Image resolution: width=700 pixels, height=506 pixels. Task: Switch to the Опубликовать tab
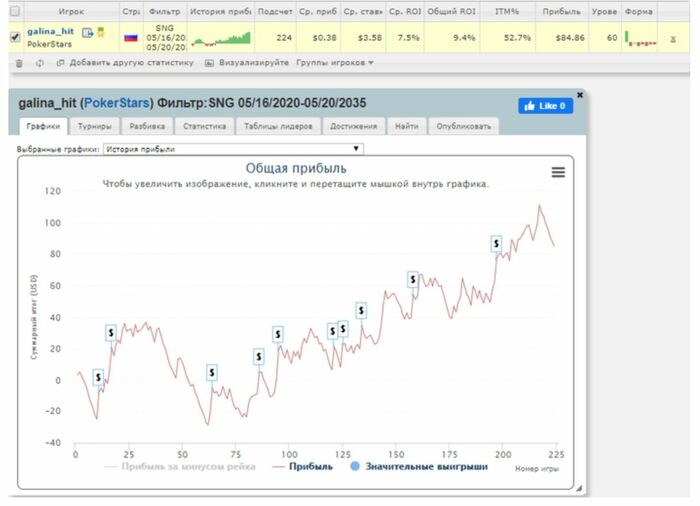click(463, 126)
